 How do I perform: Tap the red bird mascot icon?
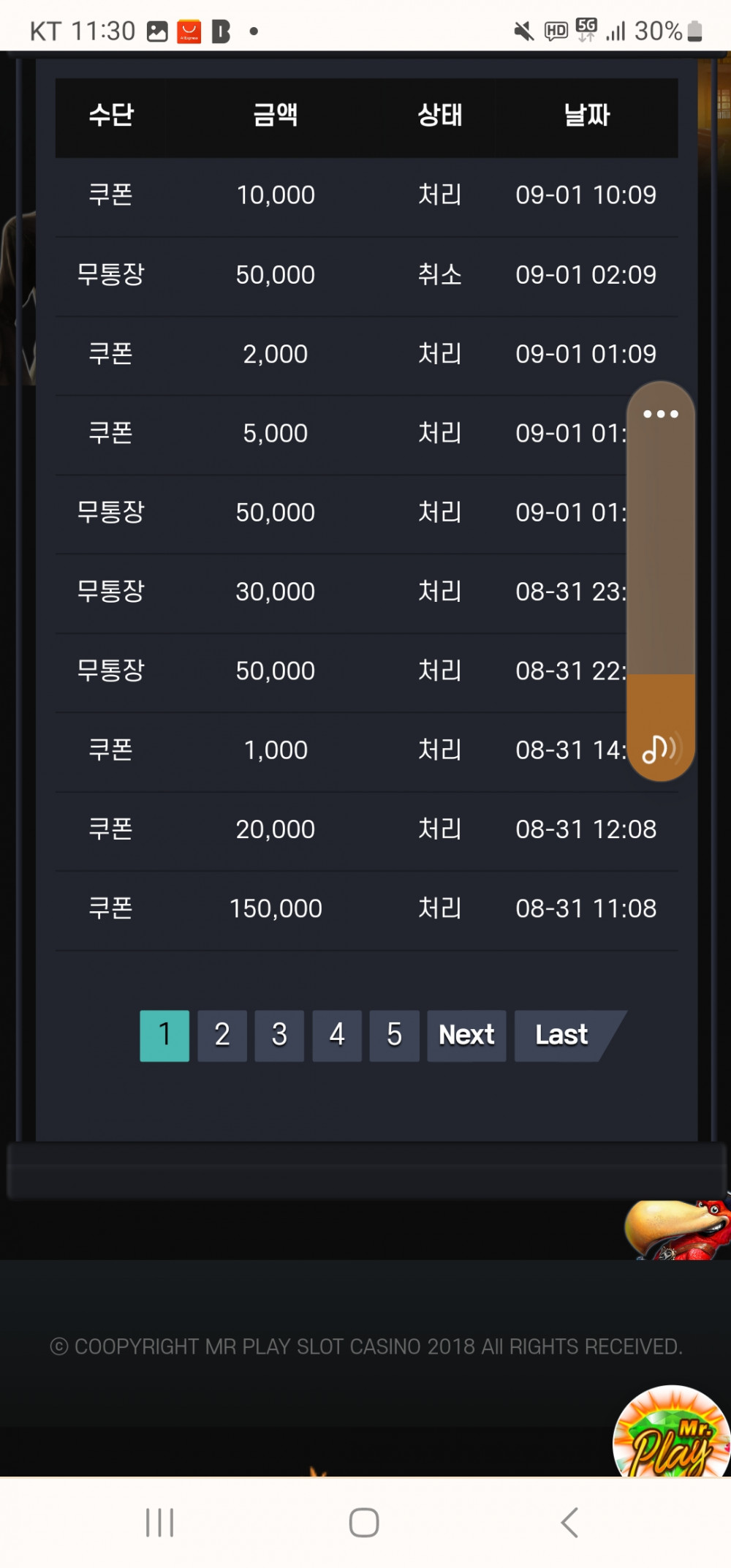(678, 1229)
